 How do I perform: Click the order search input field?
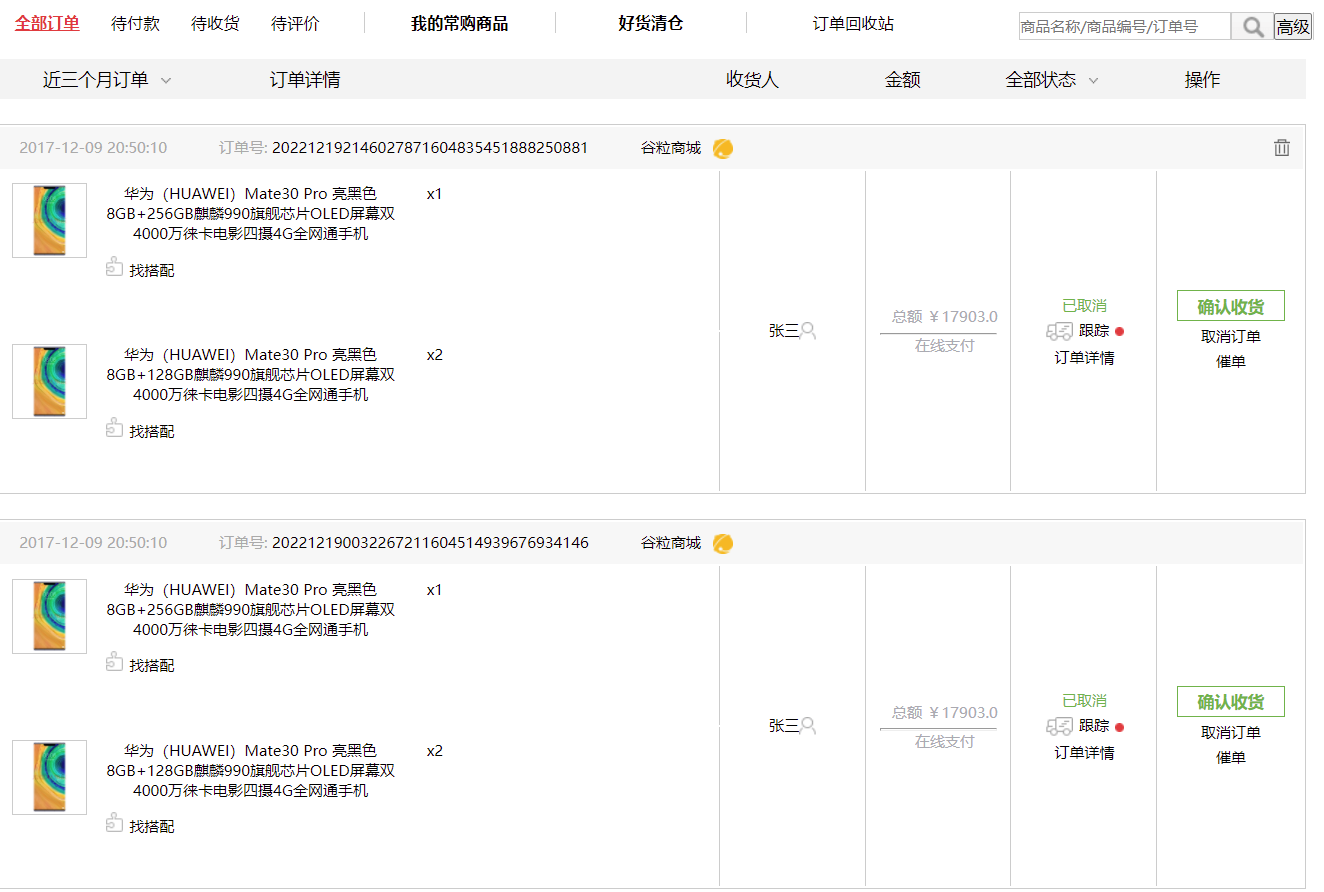(1125, 27)
